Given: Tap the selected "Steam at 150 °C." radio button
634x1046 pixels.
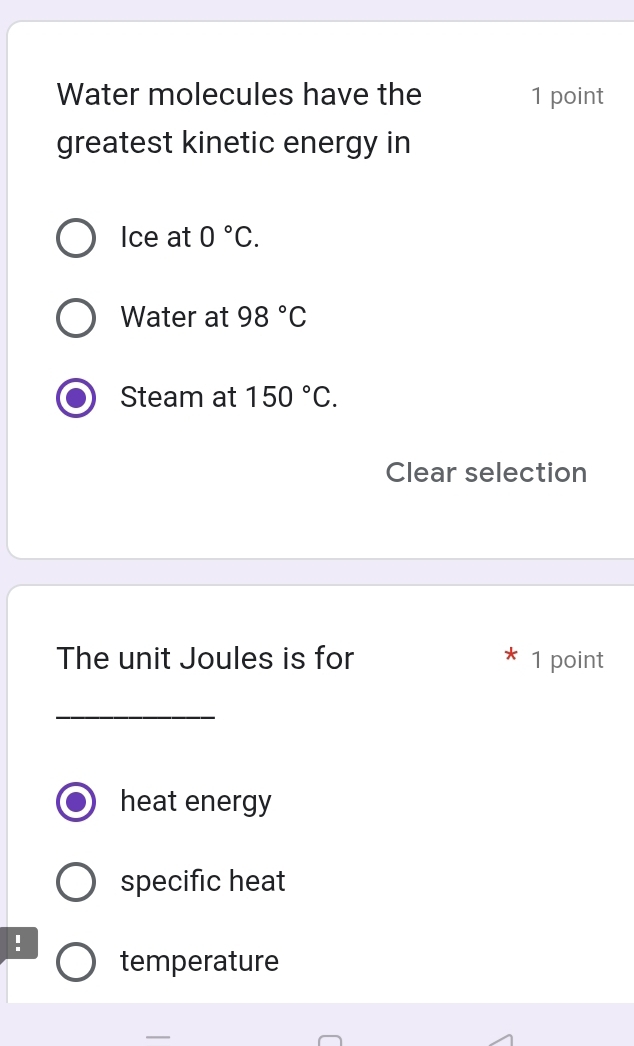Looking at the screenshot, I should (x=76, y=398).
